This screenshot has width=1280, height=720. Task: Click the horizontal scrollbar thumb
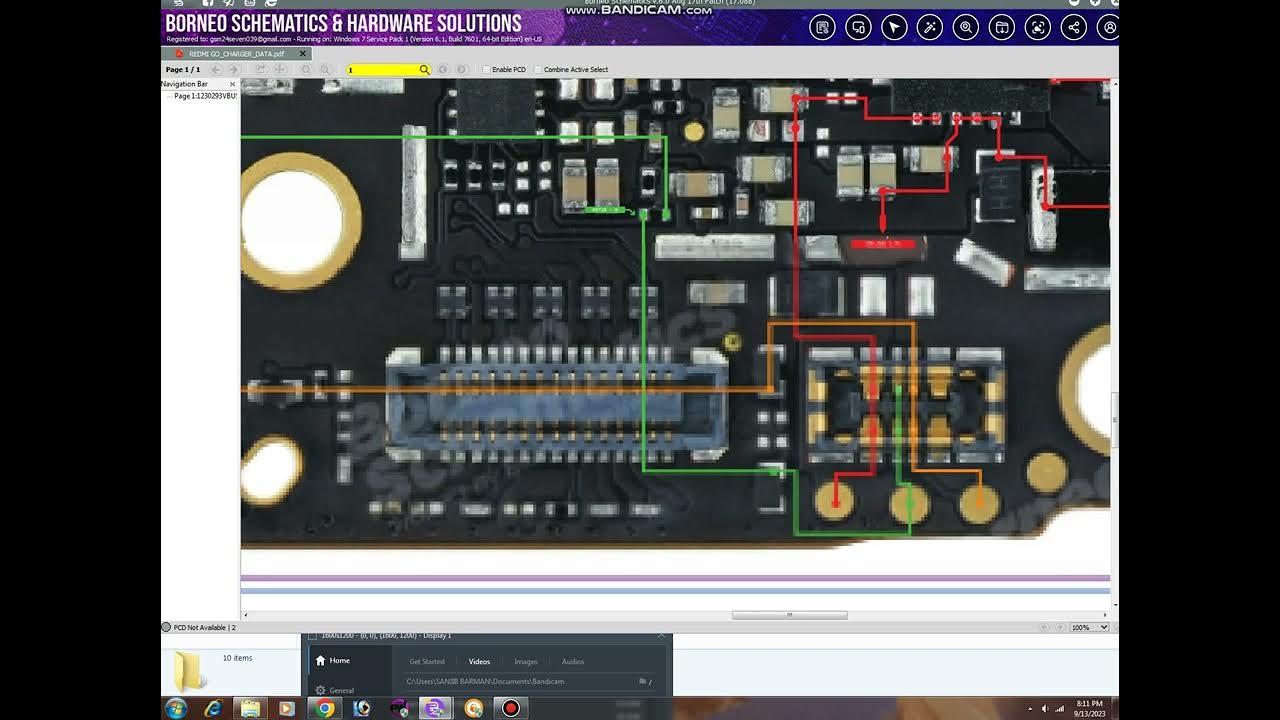(789, 615)
